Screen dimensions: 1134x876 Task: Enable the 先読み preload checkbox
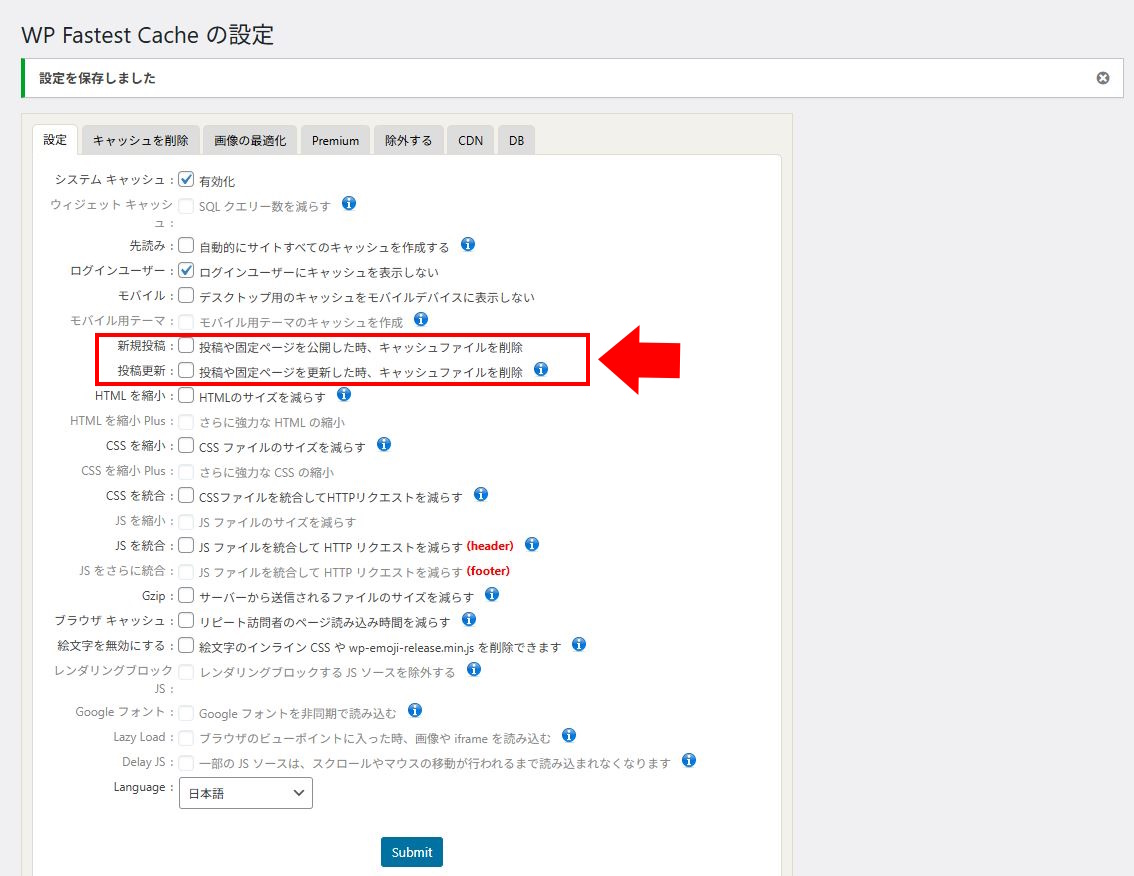coord(186,246)
